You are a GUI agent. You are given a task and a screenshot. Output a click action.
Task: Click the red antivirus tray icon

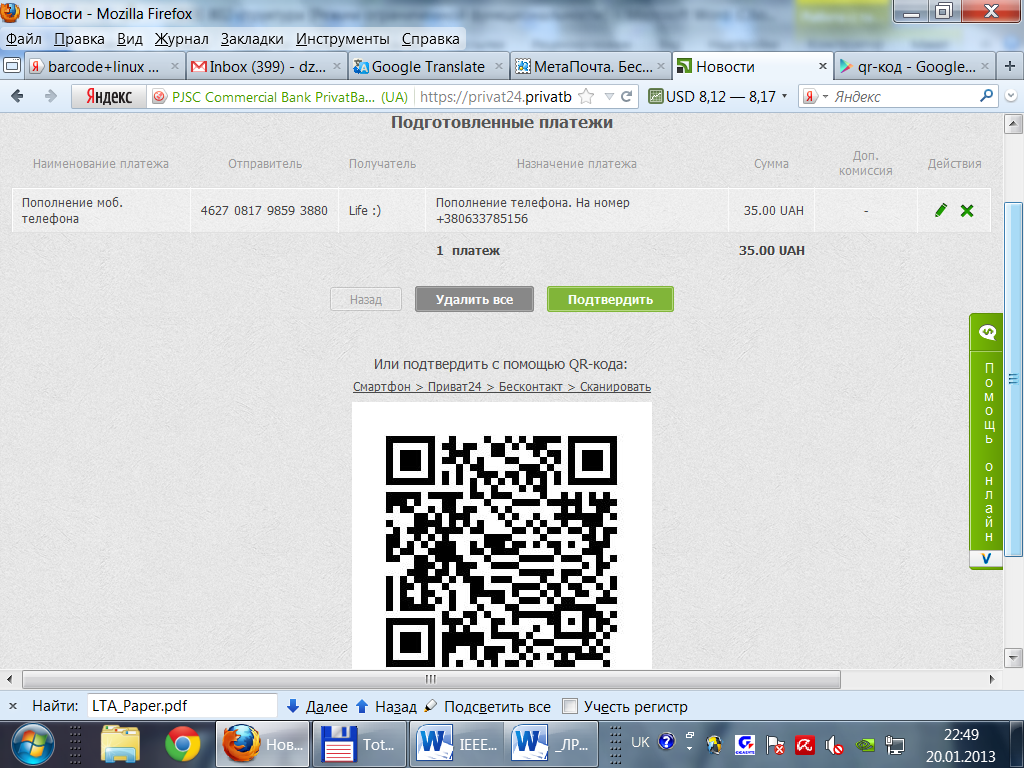(x=804, y=744)
